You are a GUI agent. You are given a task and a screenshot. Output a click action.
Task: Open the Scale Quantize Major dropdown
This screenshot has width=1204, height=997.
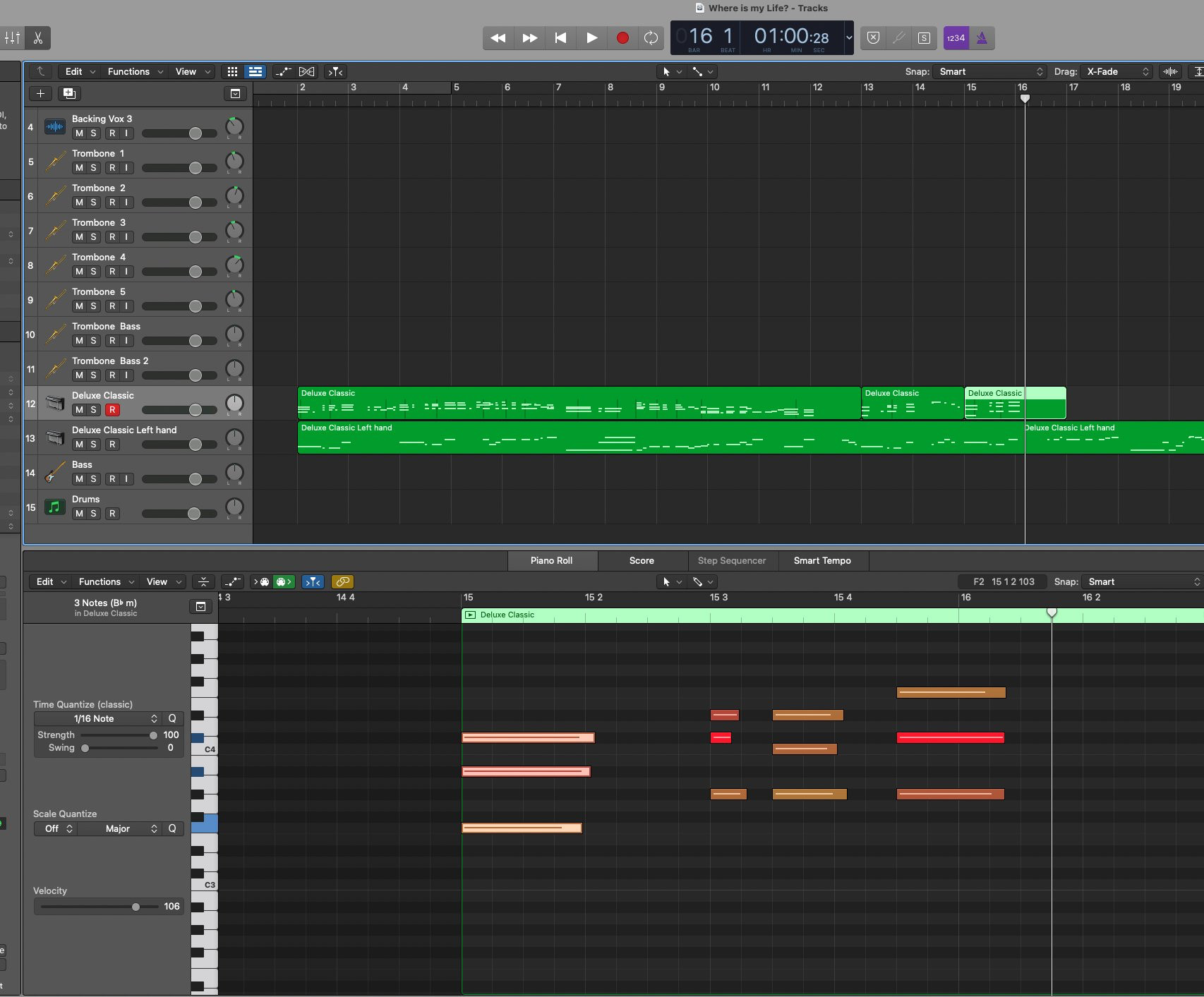[x=119, y=828]
